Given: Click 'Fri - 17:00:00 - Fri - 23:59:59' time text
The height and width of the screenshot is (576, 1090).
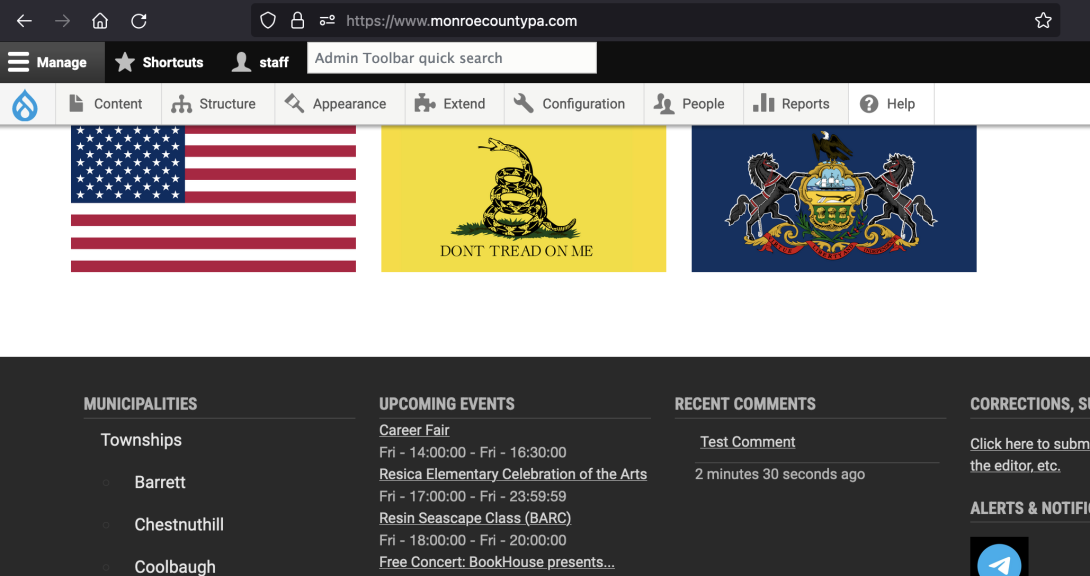Looking at the screenshot, I should (x=473, y=496).
